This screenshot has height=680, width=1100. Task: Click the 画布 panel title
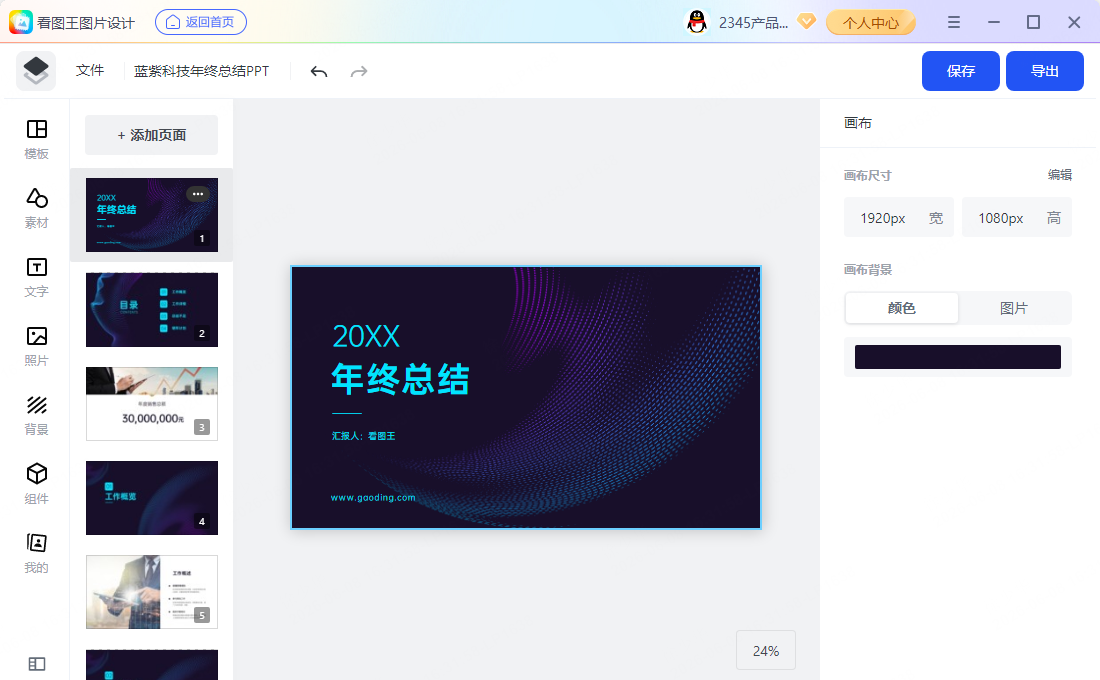(x=857, y=123)
